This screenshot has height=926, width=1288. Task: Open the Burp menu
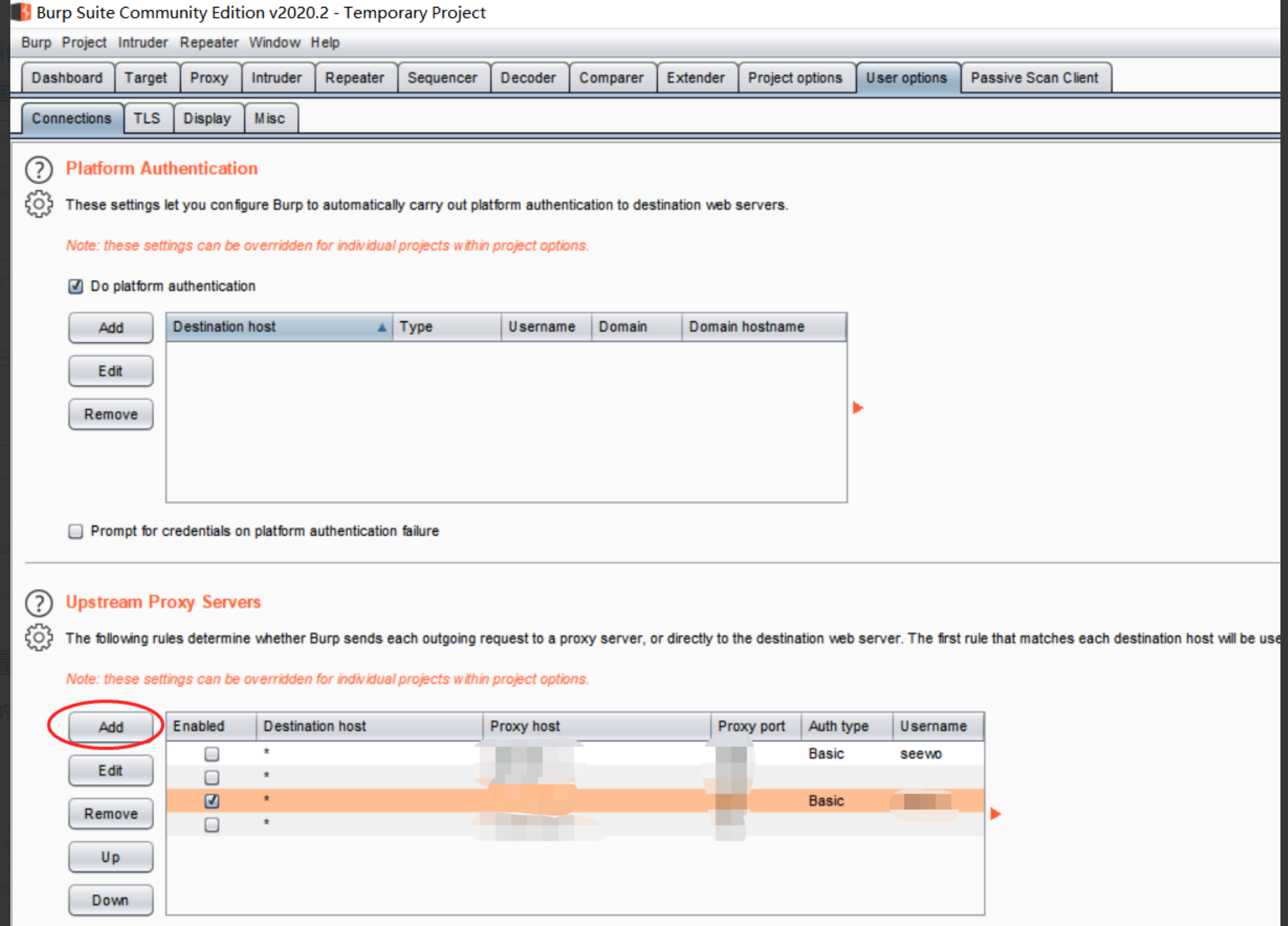pos(36,43)
